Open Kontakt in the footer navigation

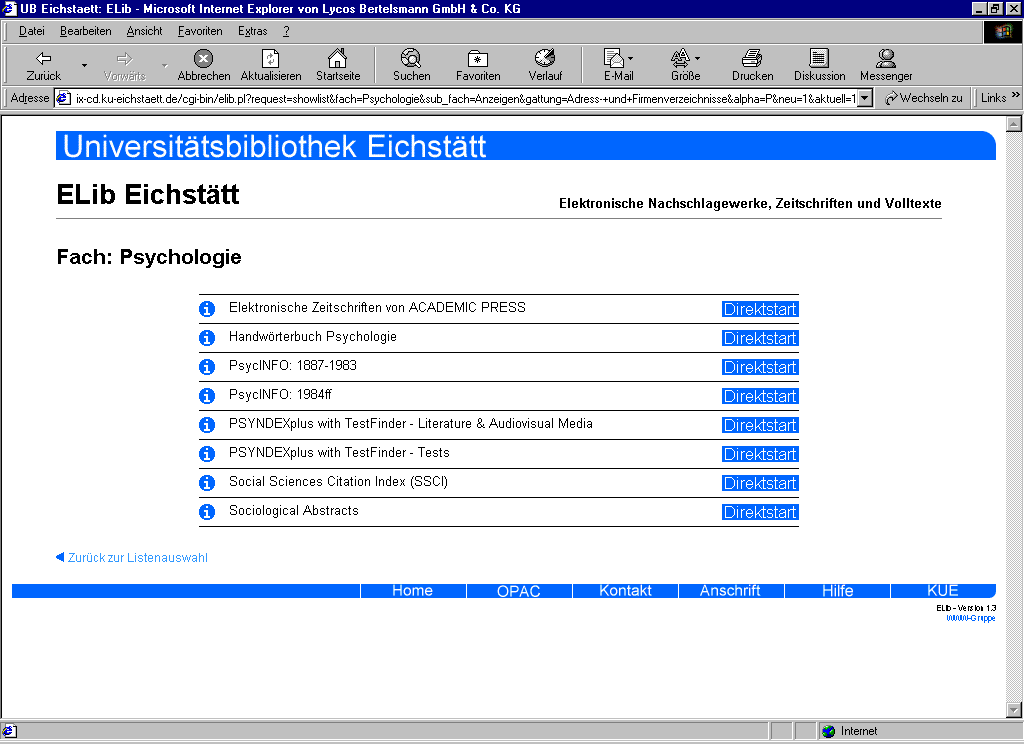(x=625, y=590)
